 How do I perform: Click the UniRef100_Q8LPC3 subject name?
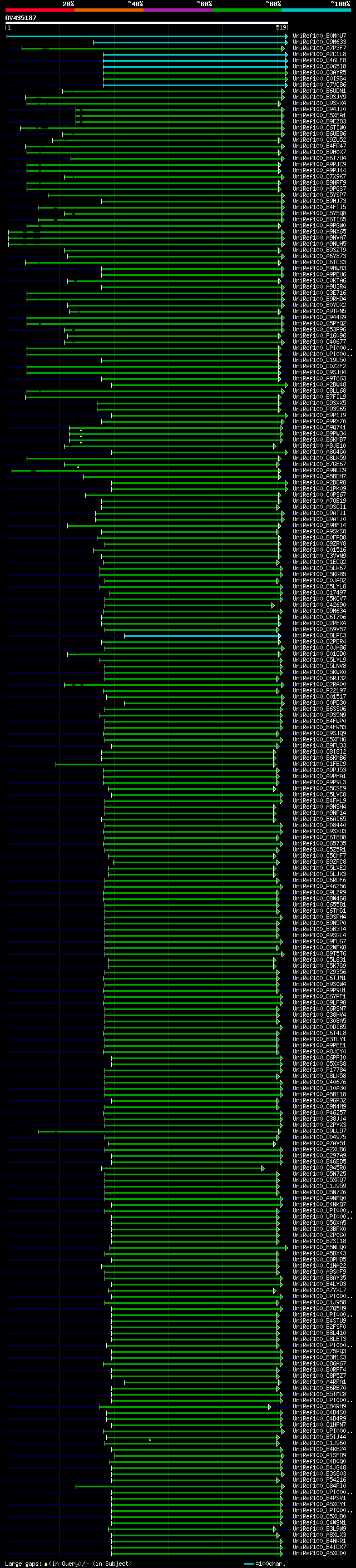[x=319, y=635]
